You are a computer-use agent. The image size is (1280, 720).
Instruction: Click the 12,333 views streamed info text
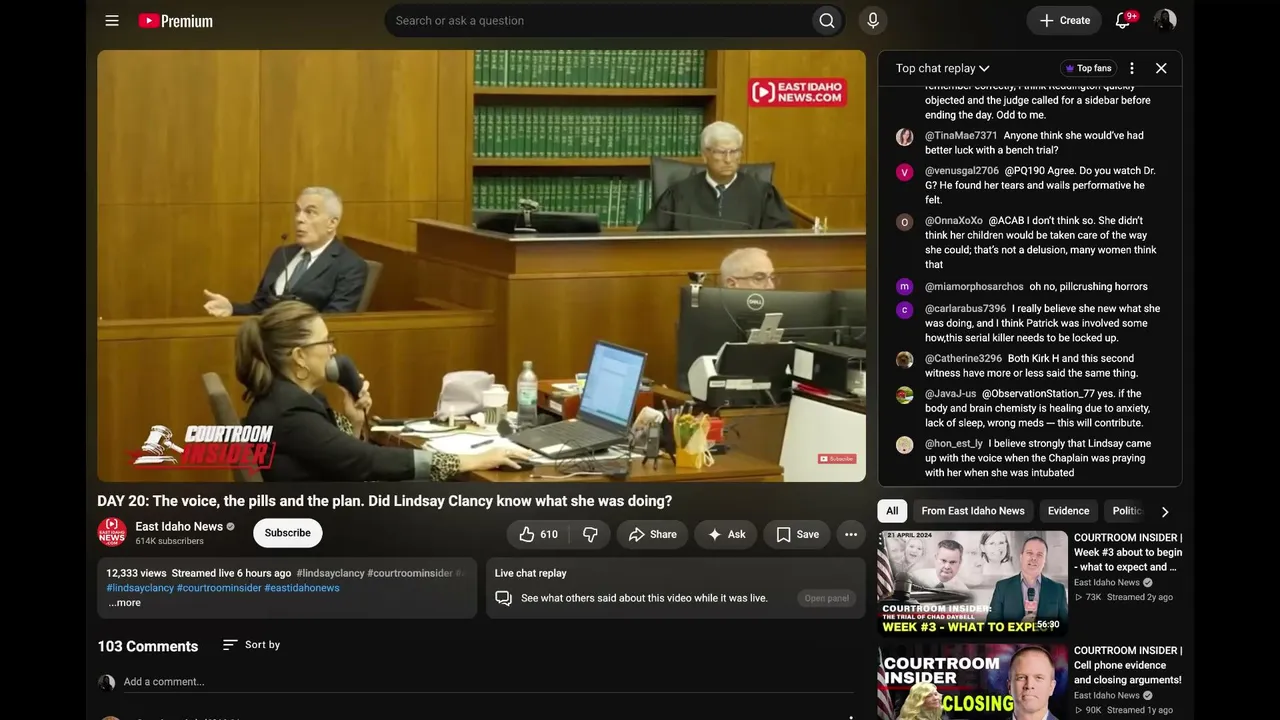(199, 573)
